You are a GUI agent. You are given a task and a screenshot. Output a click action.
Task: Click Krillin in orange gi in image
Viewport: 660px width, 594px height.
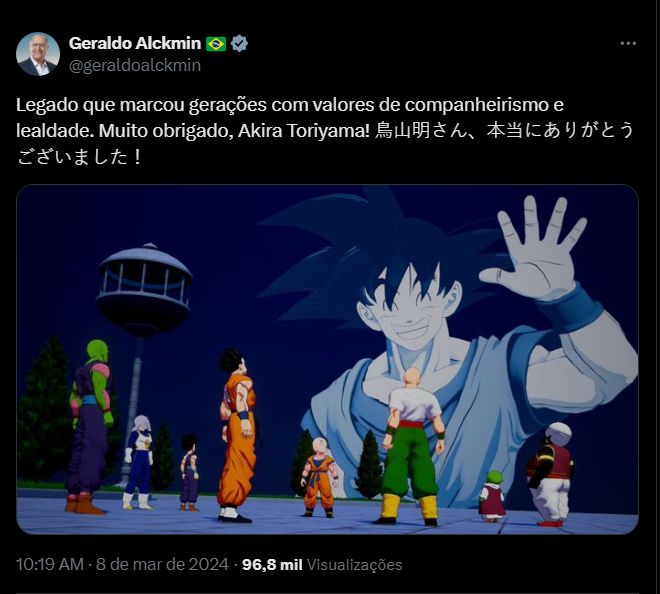(319, 477)
